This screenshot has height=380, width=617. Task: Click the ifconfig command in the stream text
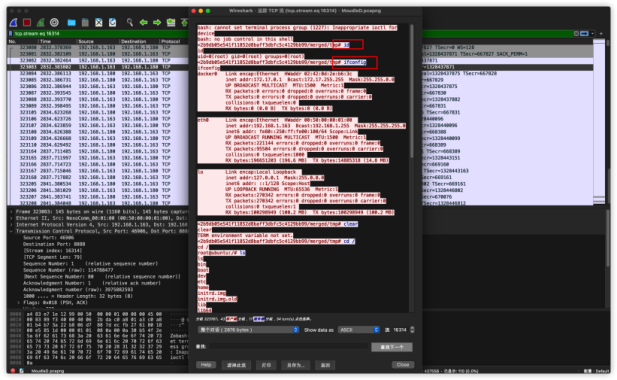click(355, 62)
